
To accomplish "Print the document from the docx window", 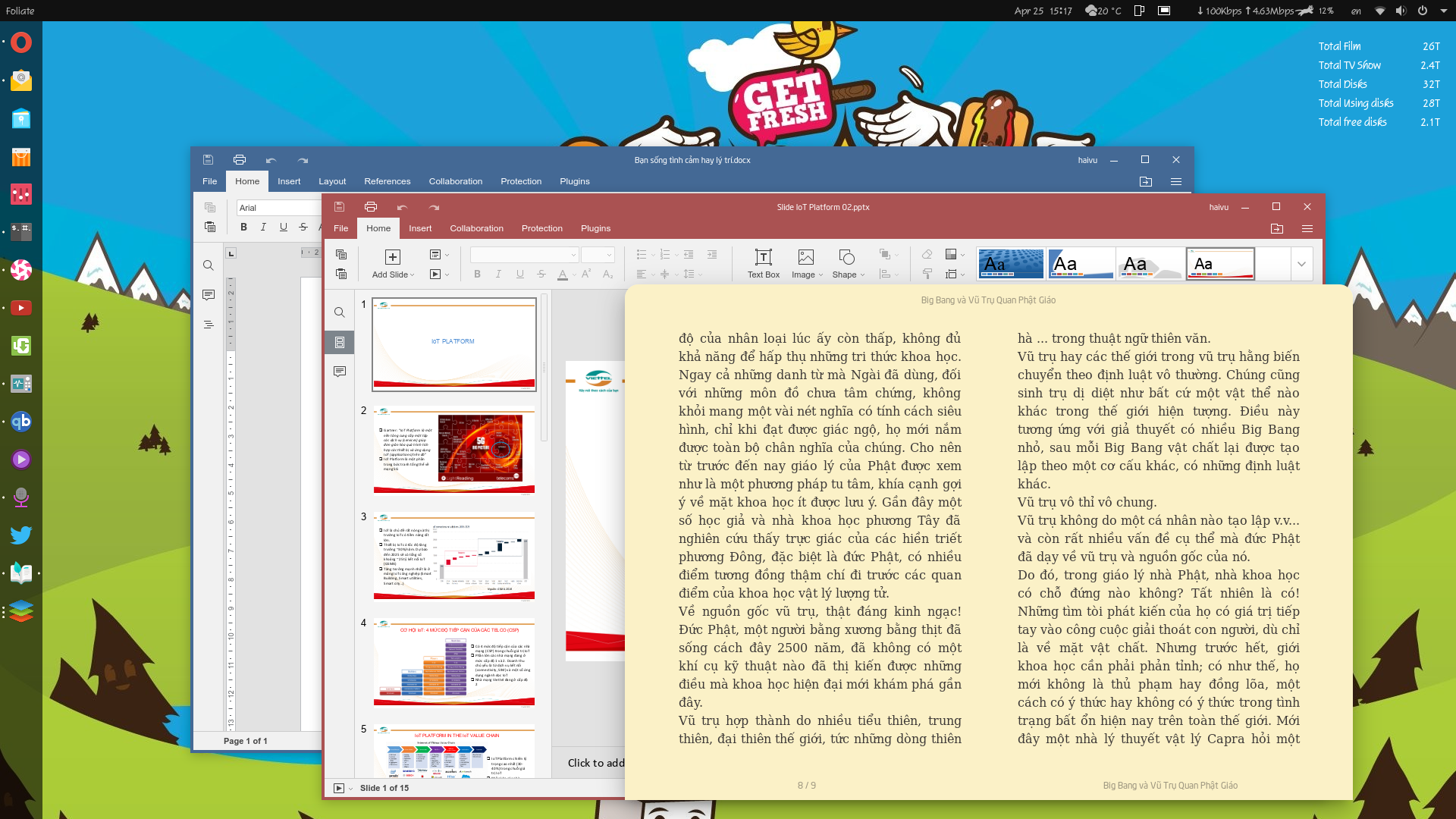I will pos(240,160).
